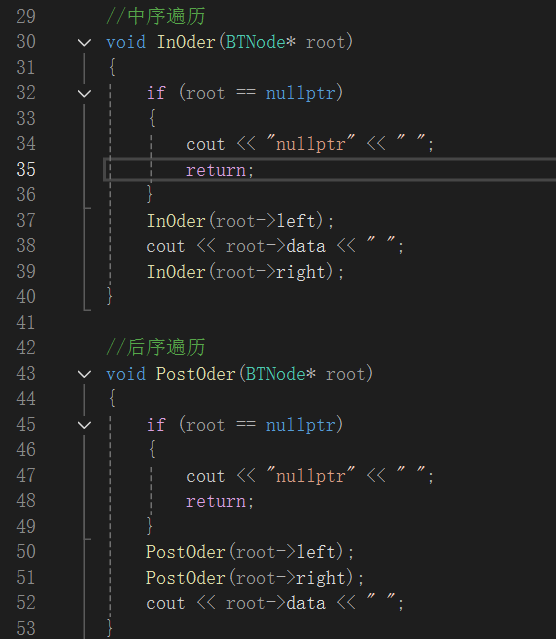556x639 pixels.
Task: Click line number 41
Action: coord(26,322)
